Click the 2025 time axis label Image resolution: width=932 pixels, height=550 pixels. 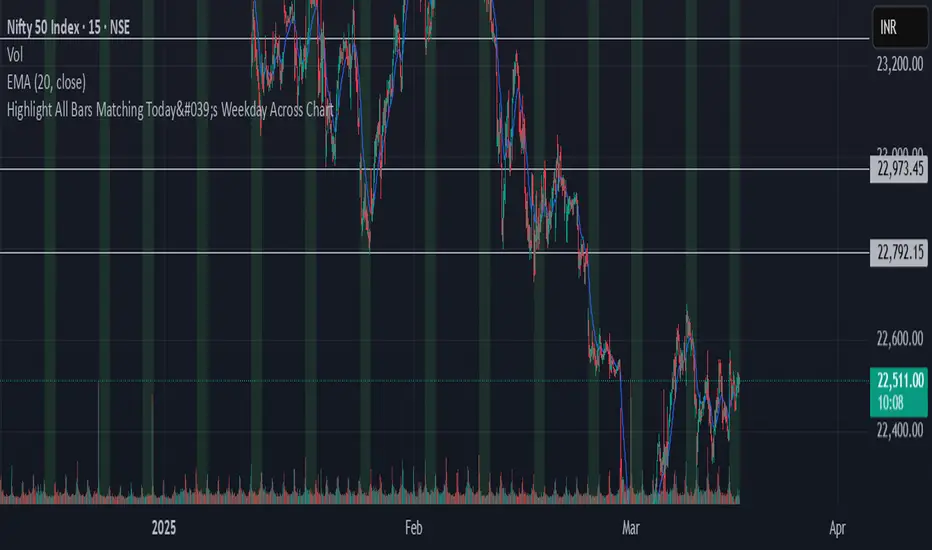(163, 528)
